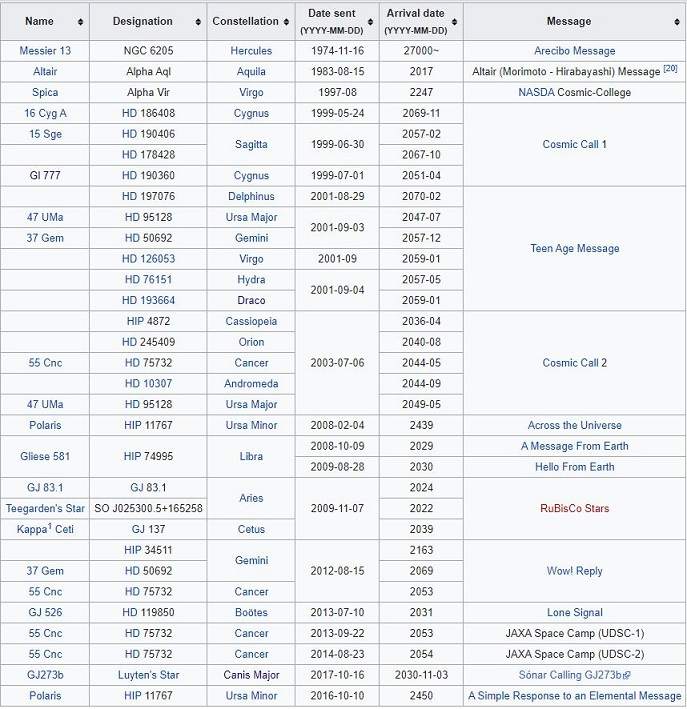Open A Simple Response to an Elemental Message
This screenshot has width=687, height=709.
coord(574,696)
